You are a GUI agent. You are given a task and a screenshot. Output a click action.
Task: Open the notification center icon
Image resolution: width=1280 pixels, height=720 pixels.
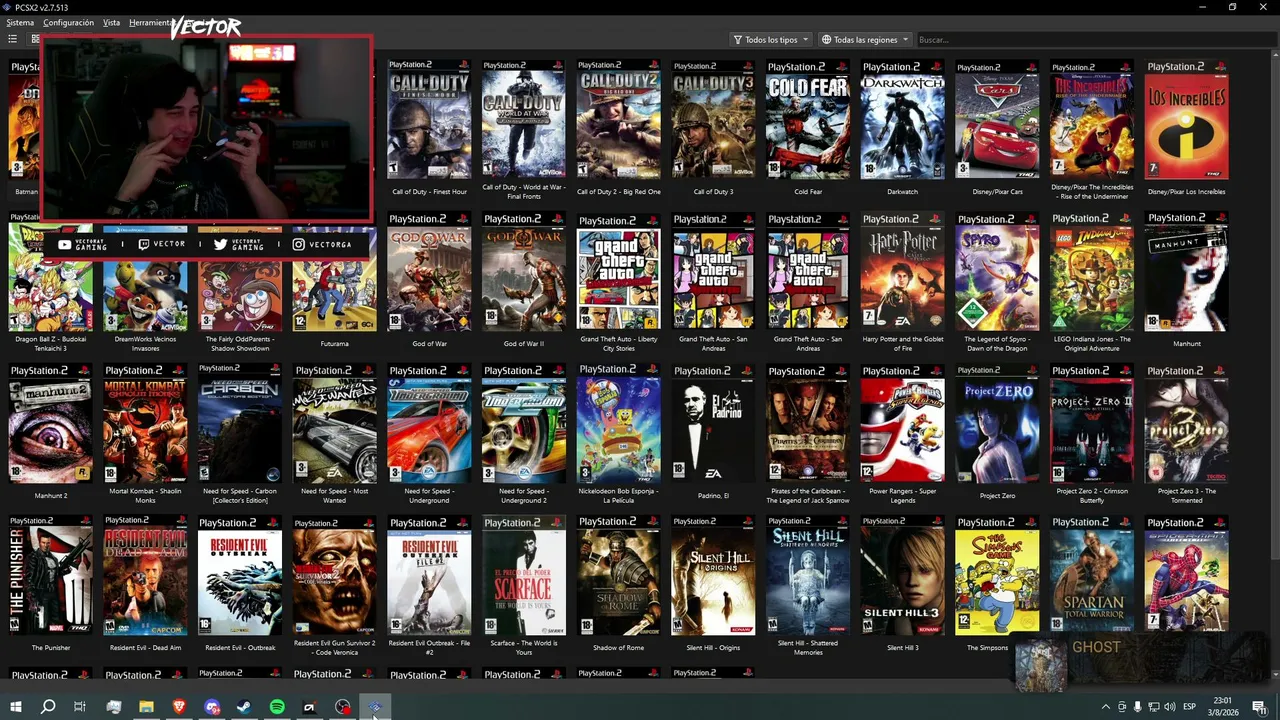click(1258, 707)
